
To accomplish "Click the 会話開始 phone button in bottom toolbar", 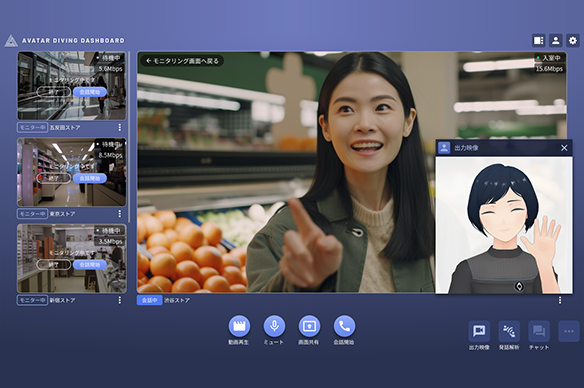I will pyautogui.click(x=344, y=326).
